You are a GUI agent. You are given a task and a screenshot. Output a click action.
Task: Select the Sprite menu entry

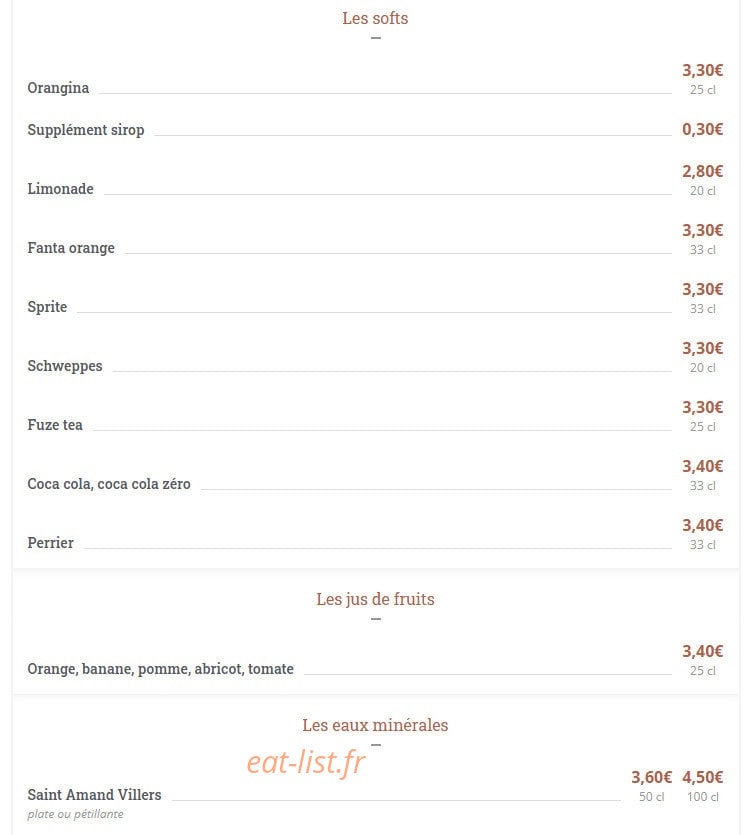click(47, 307)
